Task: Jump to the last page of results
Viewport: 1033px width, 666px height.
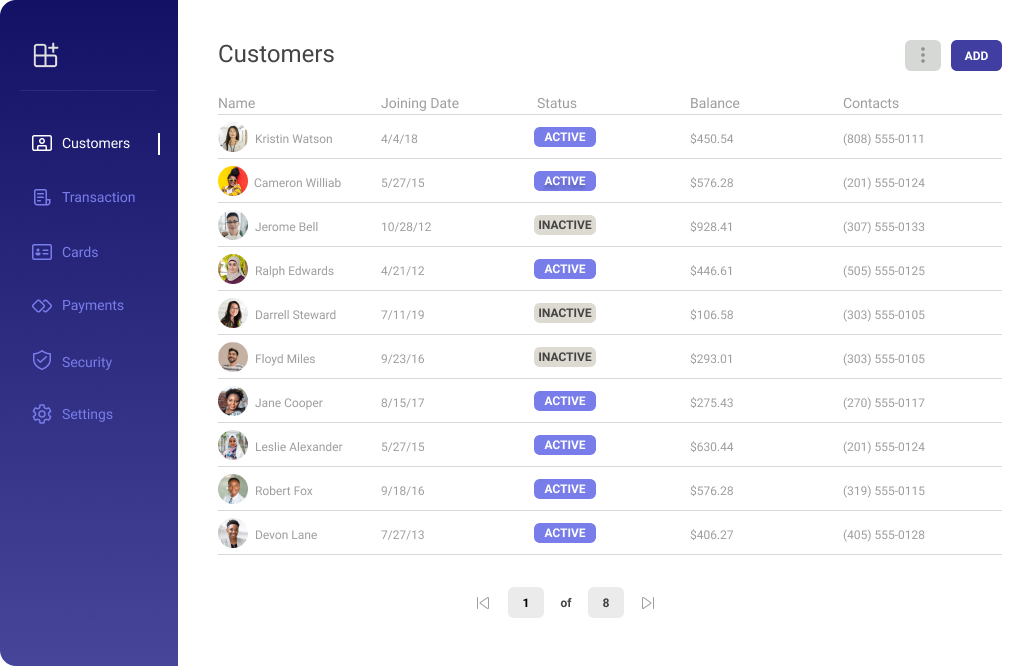Action: (x=648, y=603)
